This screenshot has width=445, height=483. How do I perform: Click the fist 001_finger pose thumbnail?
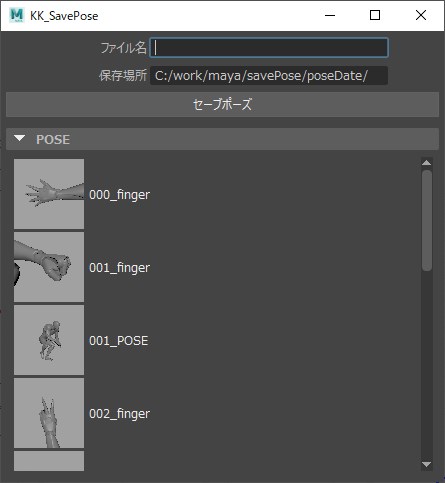[49, 267]
